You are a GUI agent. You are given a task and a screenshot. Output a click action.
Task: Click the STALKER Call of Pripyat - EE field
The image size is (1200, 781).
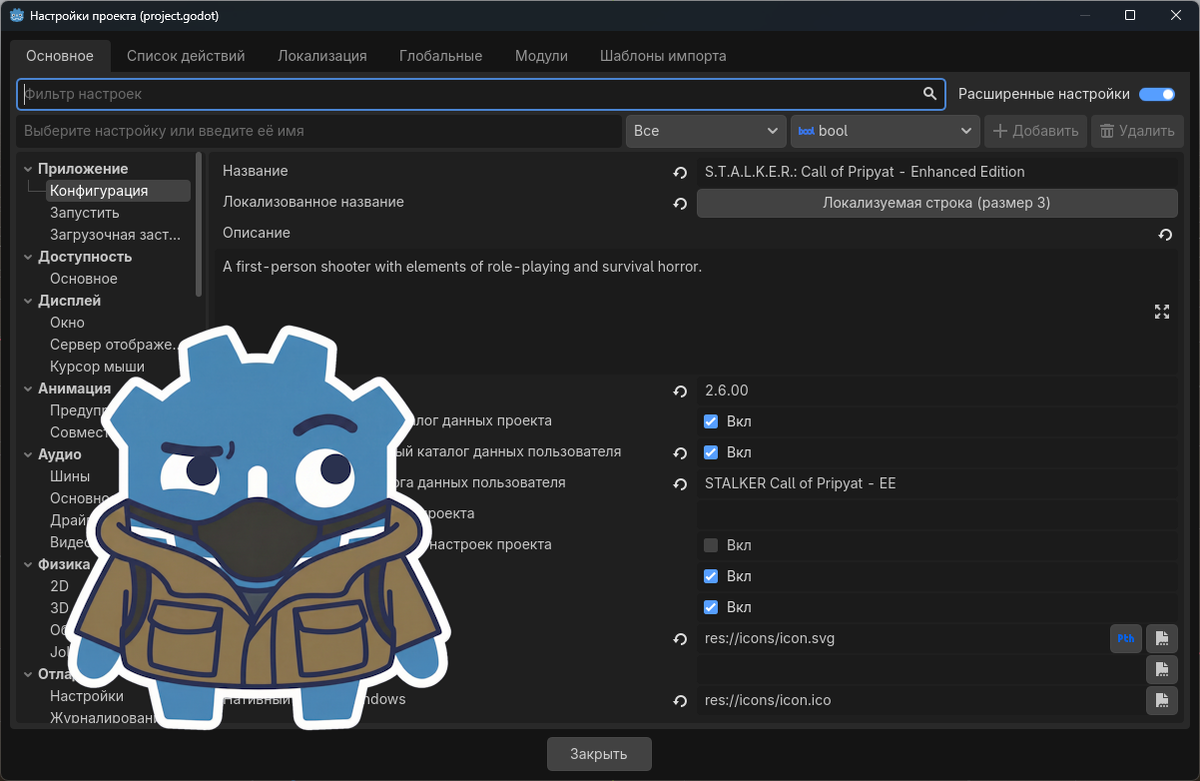(x=937, y=483)
